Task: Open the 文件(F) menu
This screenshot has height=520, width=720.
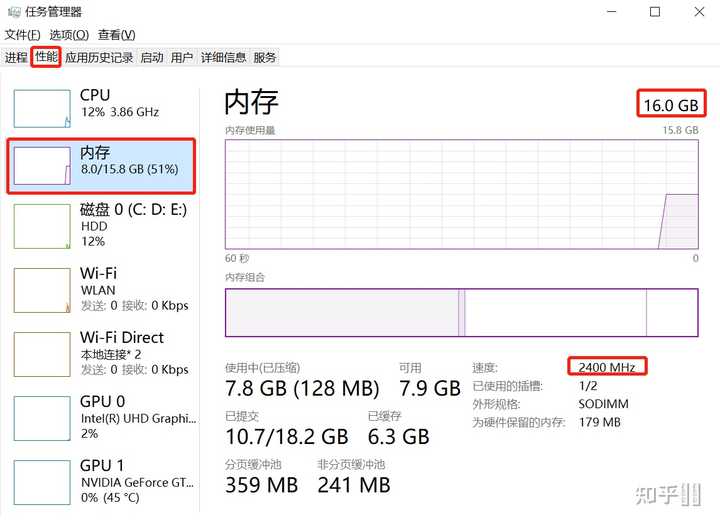Action: 22,35
